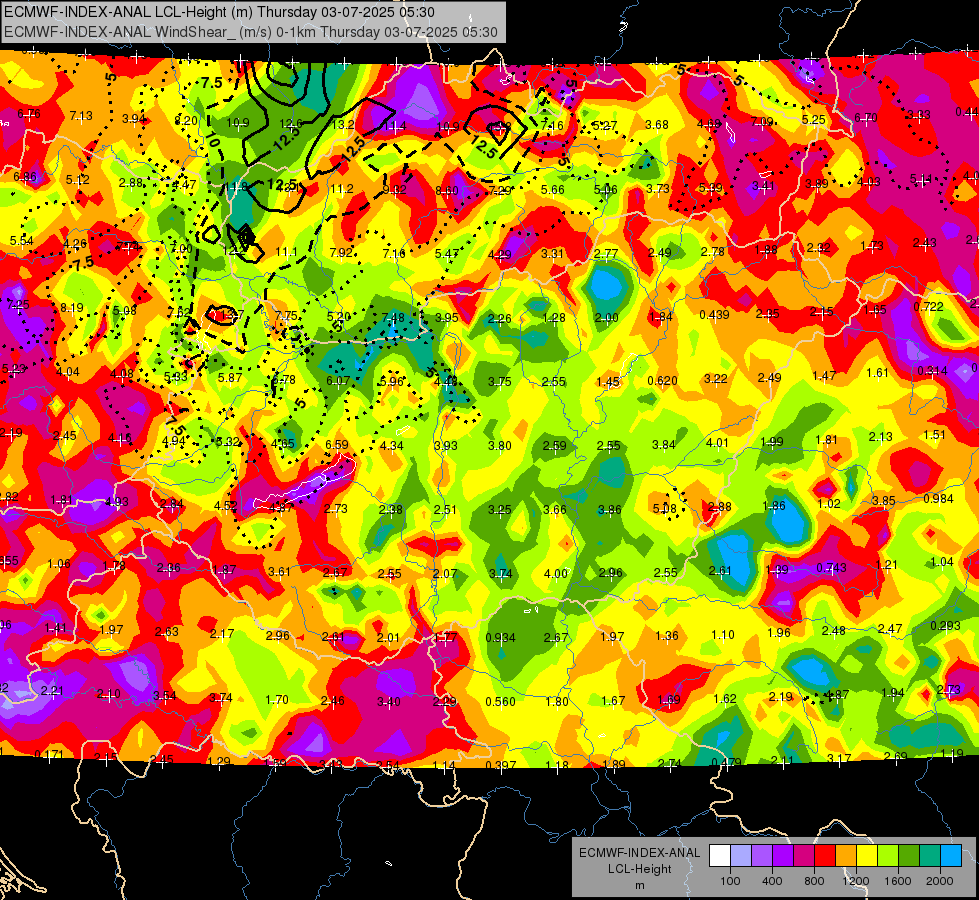Click the wind shear value 7.92
Viewport: 979px width, 900px height.
click(x=342, y=252)
